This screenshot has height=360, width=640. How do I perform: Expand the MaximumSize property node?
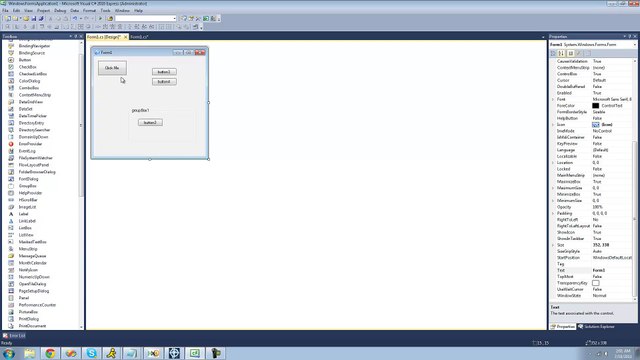(553, 188)
